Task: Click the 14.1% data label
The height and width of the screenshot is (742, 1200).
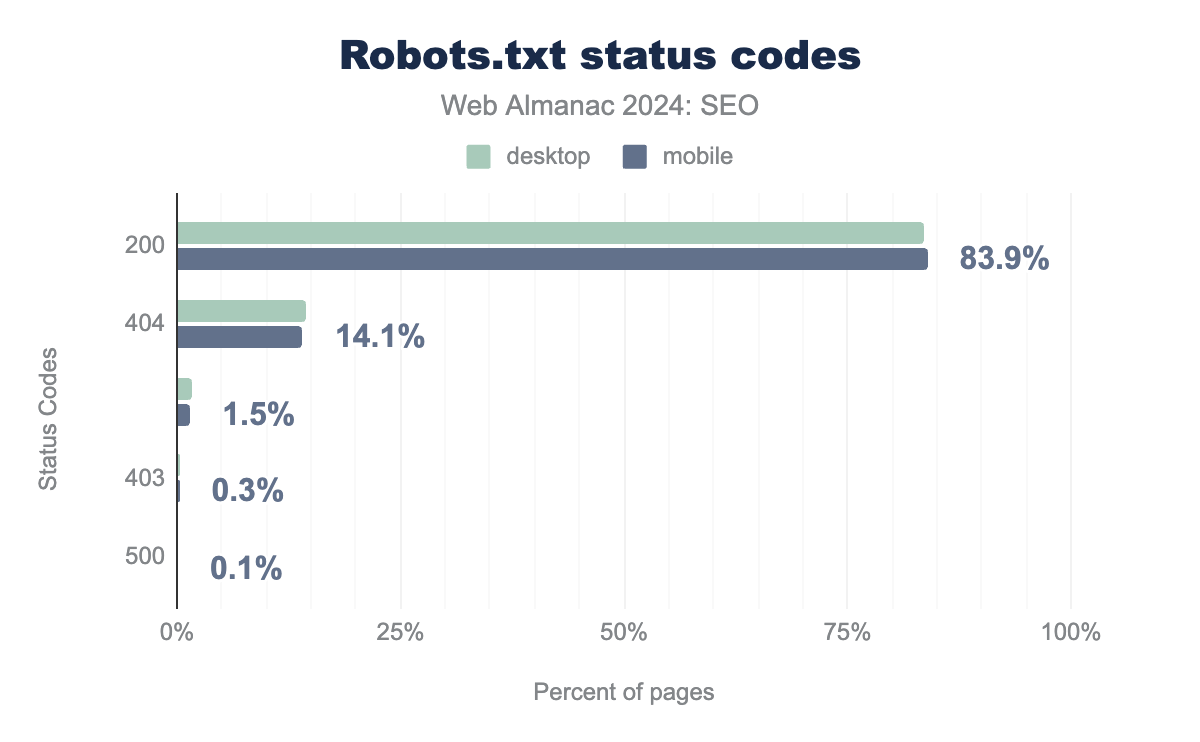Action: pyautogui.click(x=380, y=337)
